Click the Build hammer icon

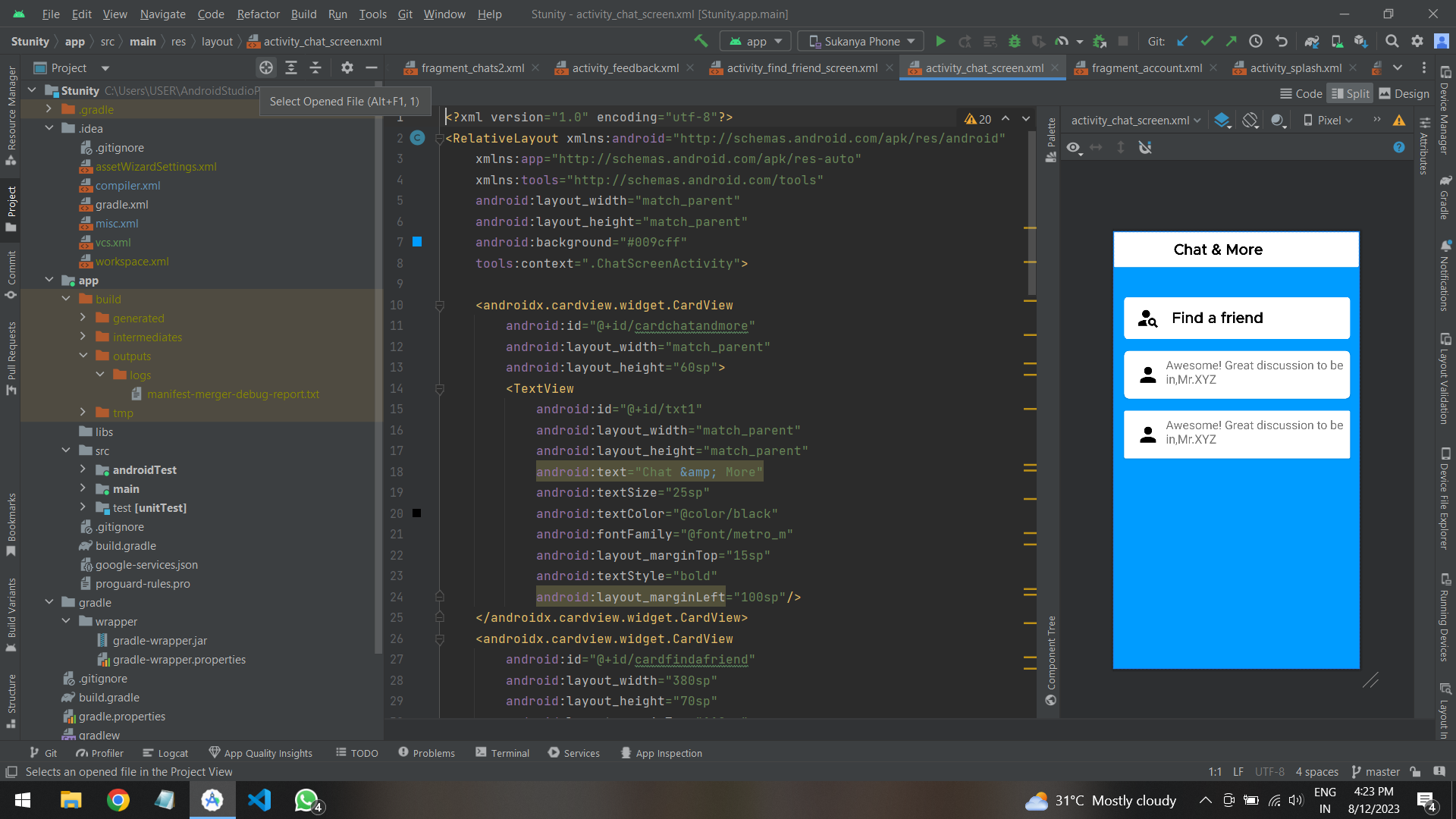click(x=701, y=41)
